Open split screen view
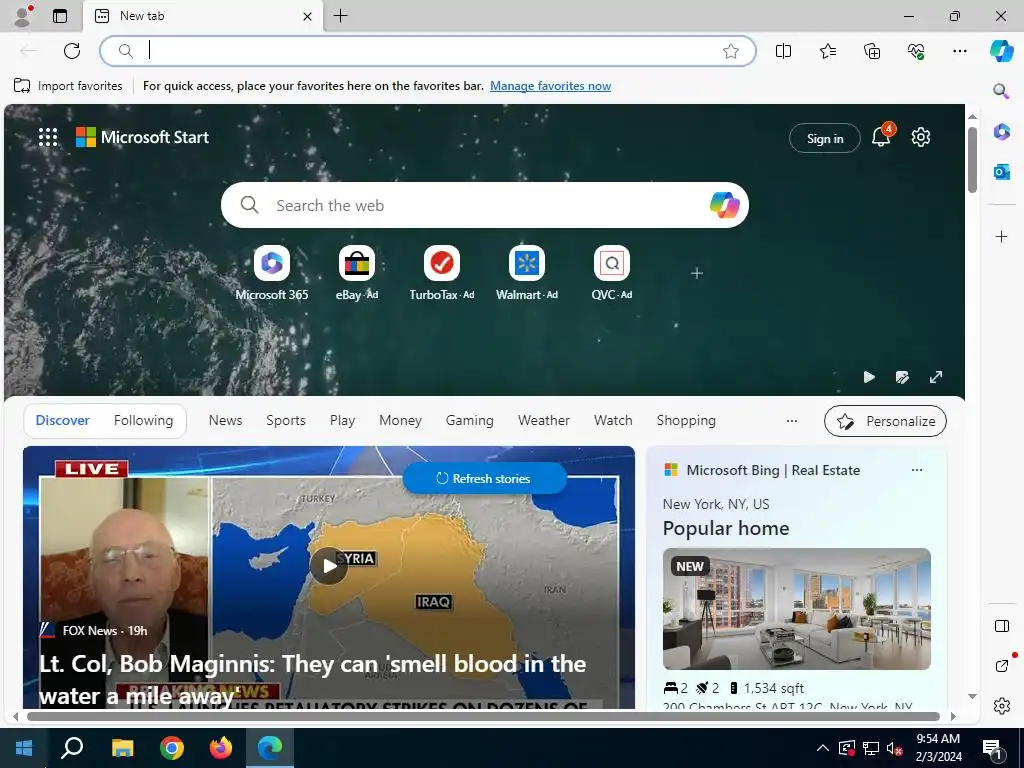Viewport: 1024px width, 768px height. 783,51
